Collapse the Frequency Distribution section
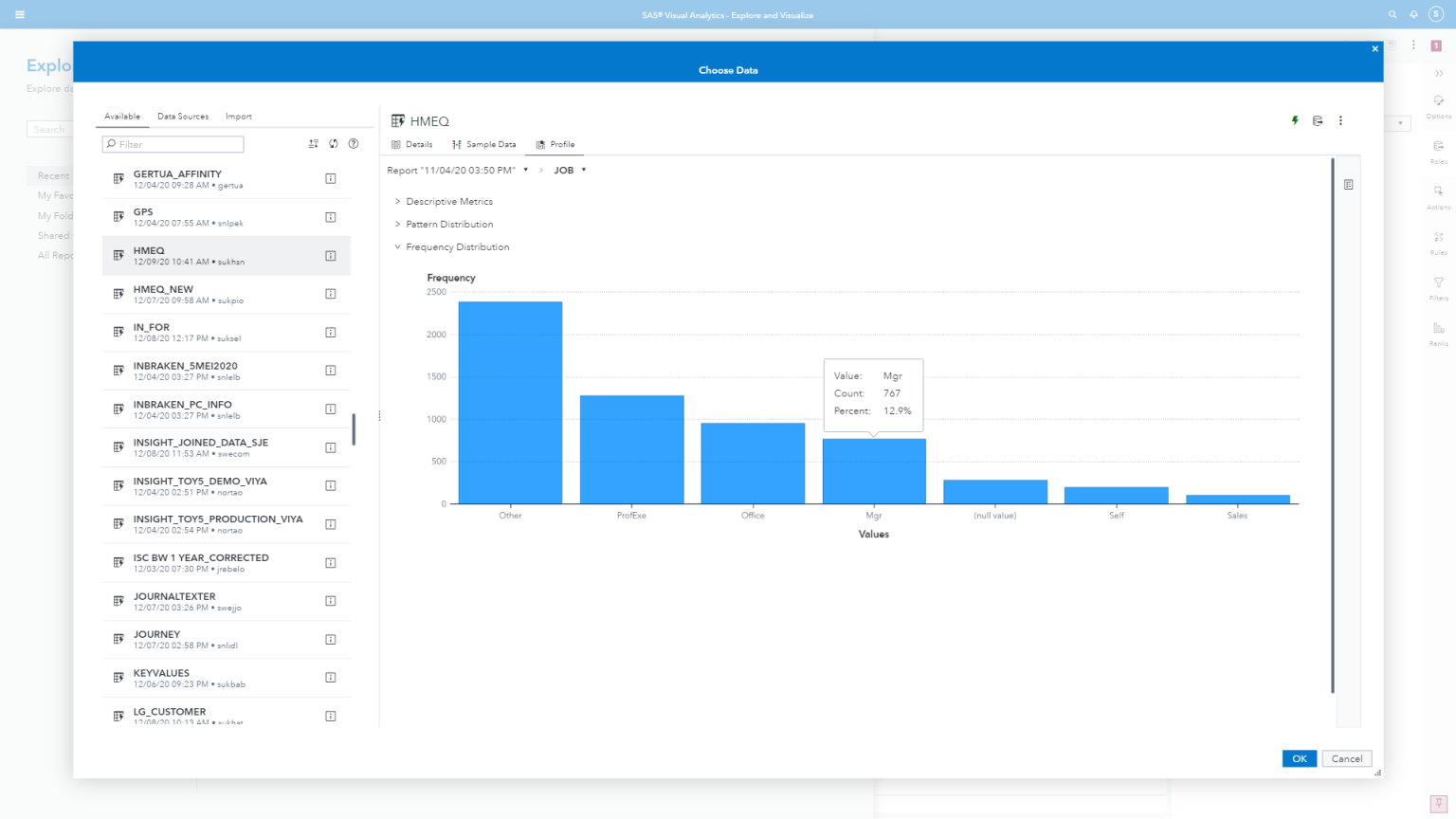1456x819 pixels. (457, 247)
